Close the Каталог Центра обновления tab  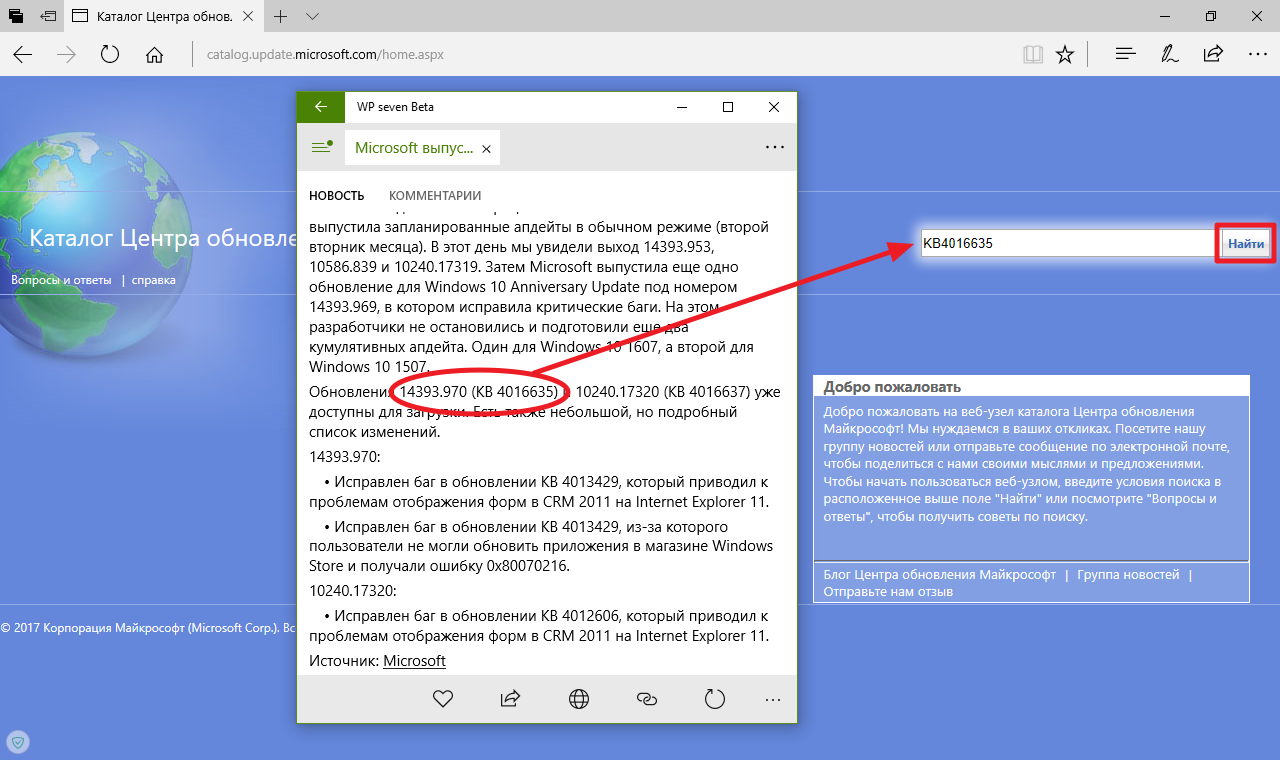250,16
